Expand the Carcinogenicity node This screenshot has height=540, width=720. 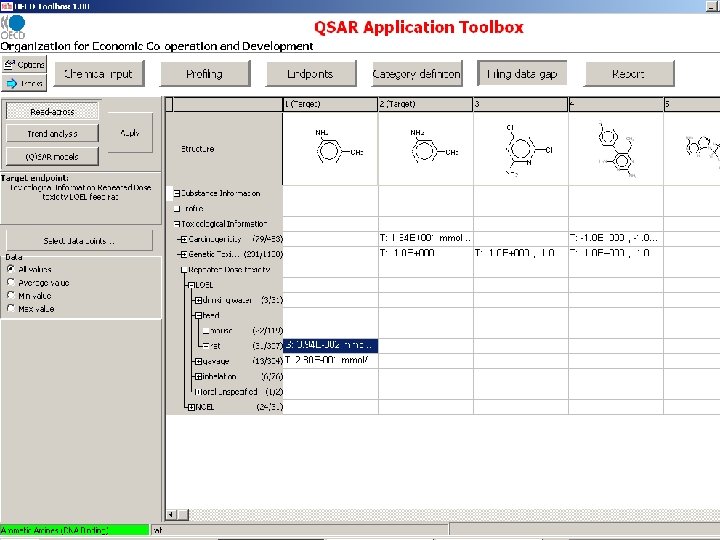tap(183, 239)
